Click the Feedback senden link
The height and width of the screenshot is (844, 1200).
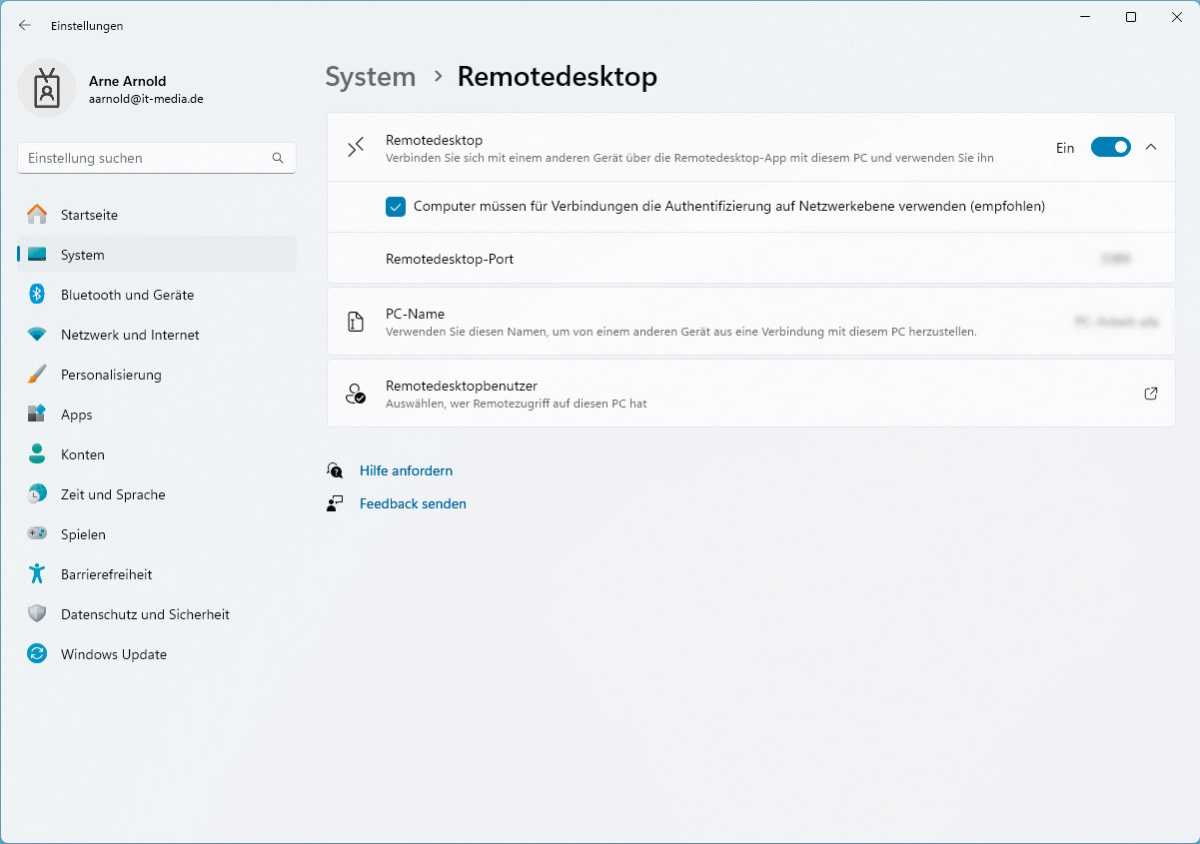(412, 503)
